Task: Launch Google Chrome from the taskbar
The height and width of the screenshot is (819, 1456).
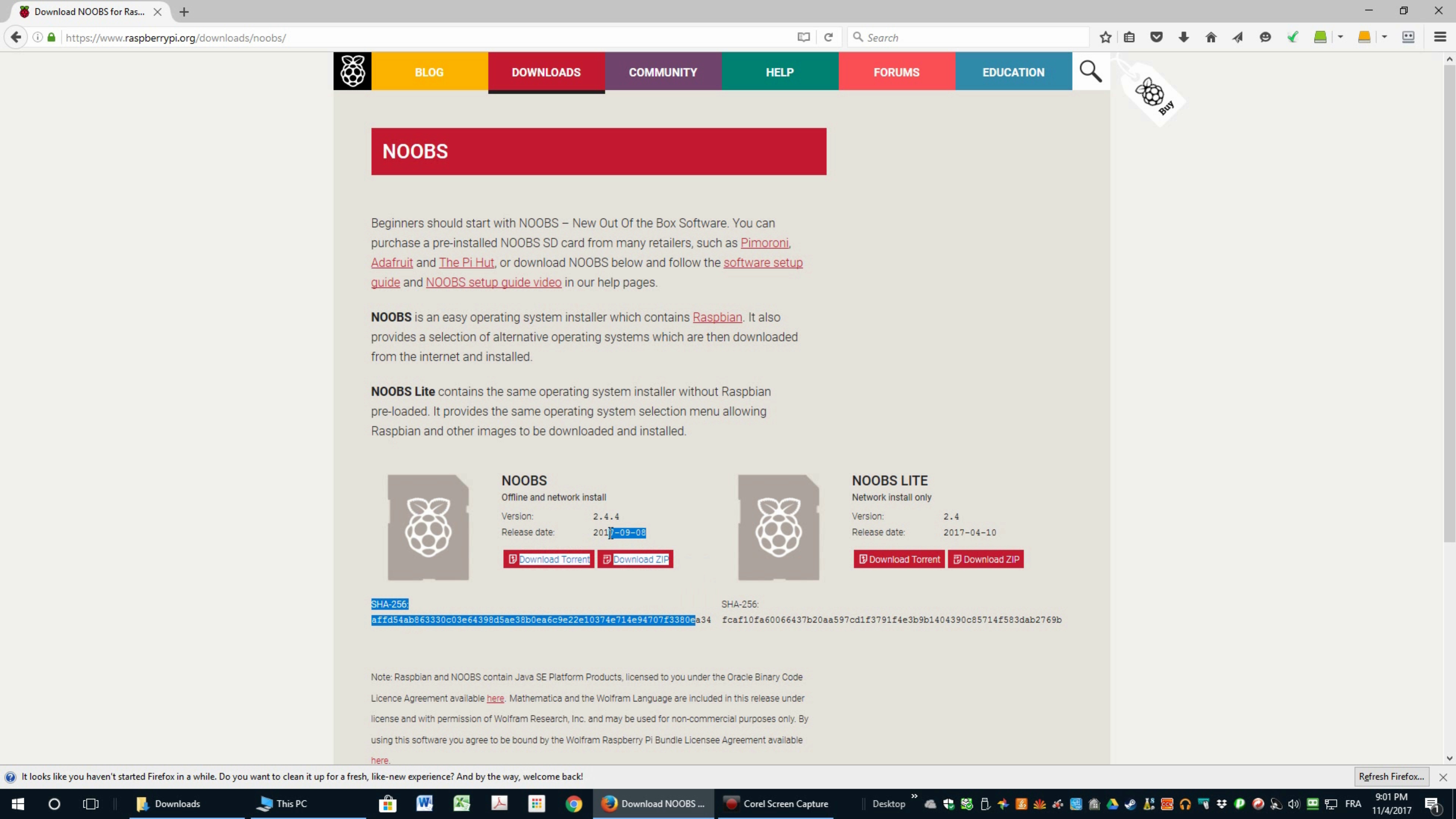Action: pyautogui.click(x=574, y=804)
